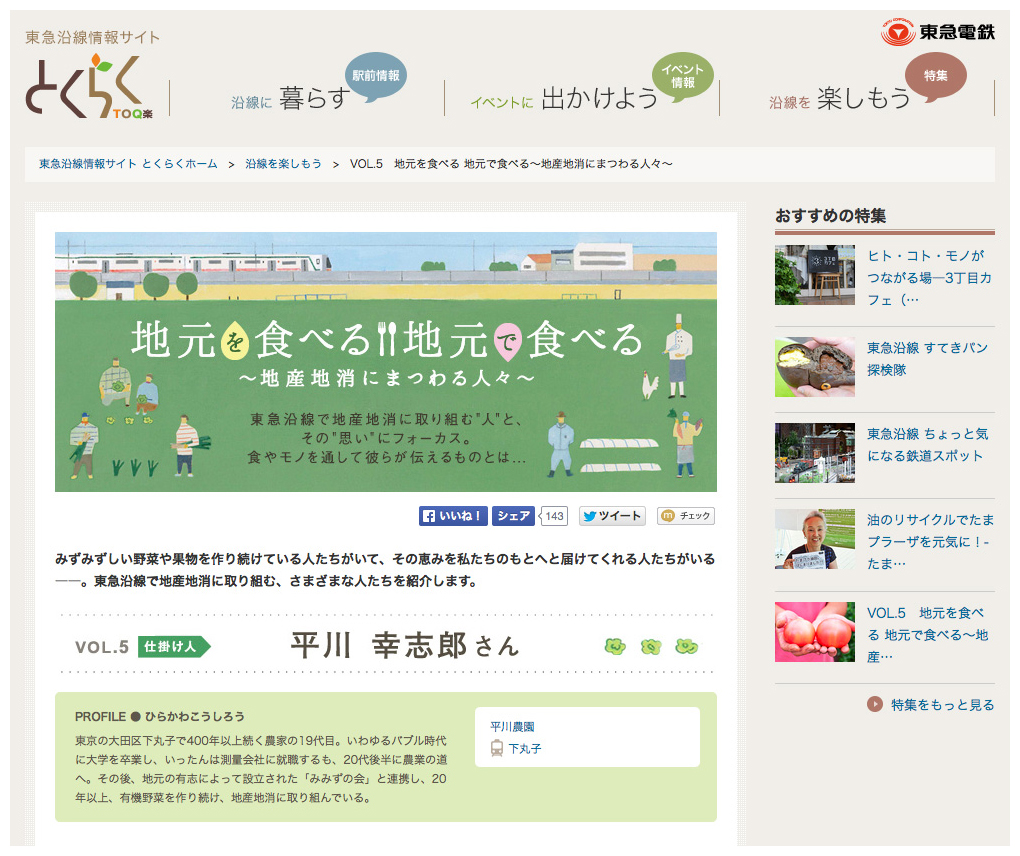This screenshot has height=856, width=1020.
Task: Open the すてきパン探検隊 bread thumbnail
Action: (x=814, y=367)
